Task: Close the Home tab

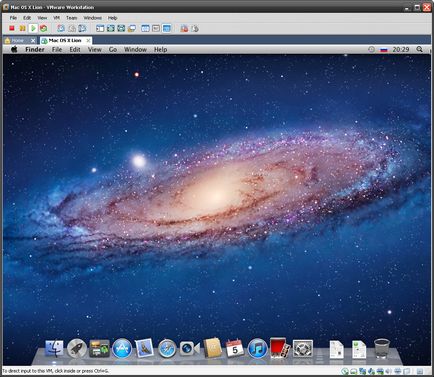Action: click(33, 40)
